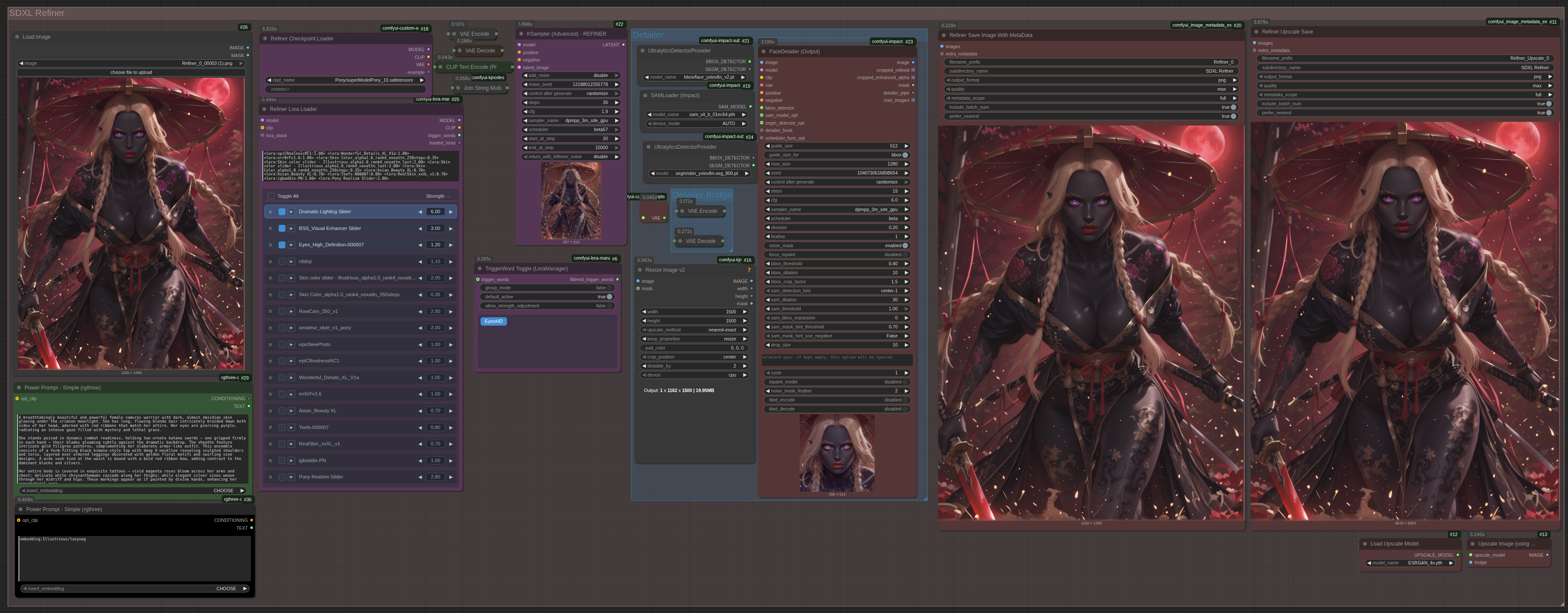Click the filename_prefix field in Refiner Upscale Save
1568x613 pixels.
tap(1406, 58)
